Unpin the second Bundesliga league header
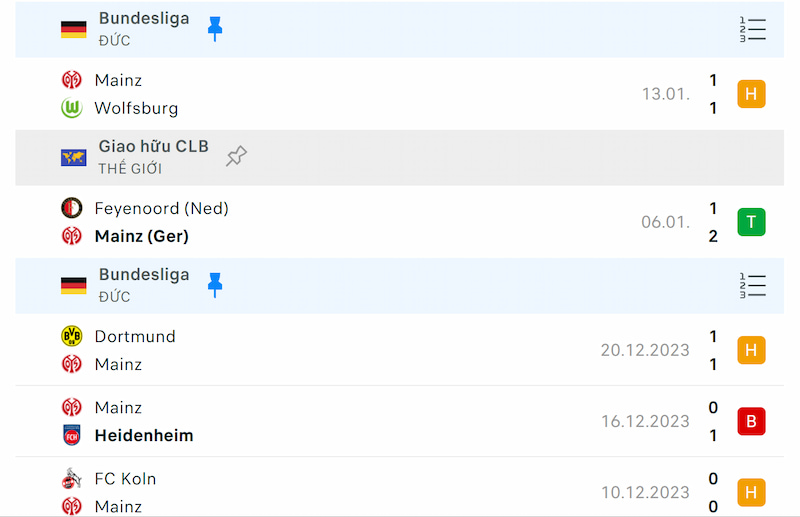 tap(215, 285)
